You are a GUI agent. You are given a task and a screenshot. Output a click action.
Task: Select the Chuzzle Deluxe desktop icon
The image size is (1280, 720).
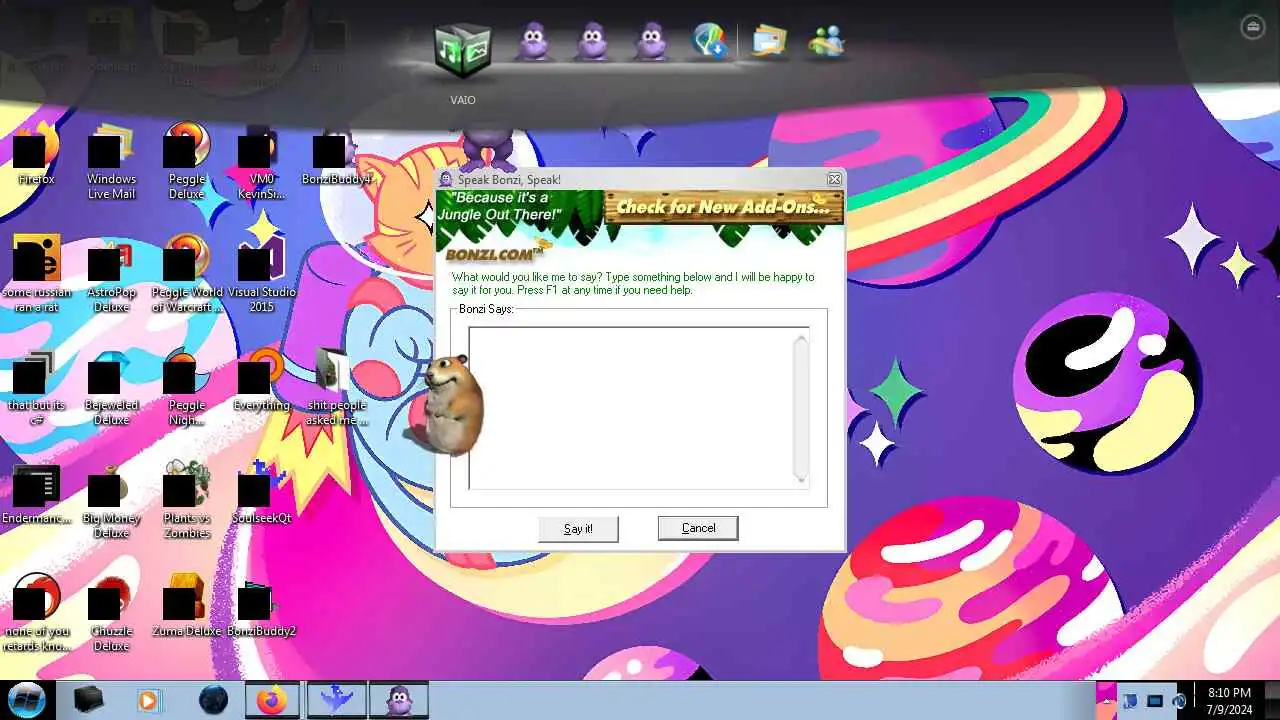(111, 614)
